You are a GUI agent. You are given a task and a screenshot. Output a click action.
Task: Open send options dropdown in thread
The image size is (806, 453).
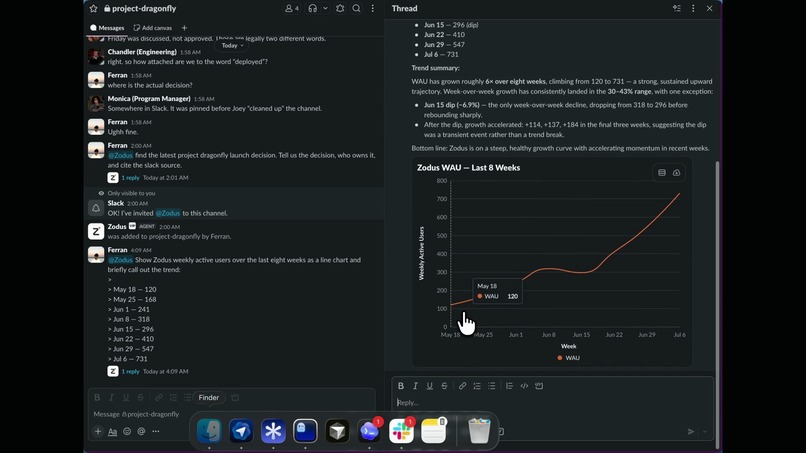tap(704, 431)
